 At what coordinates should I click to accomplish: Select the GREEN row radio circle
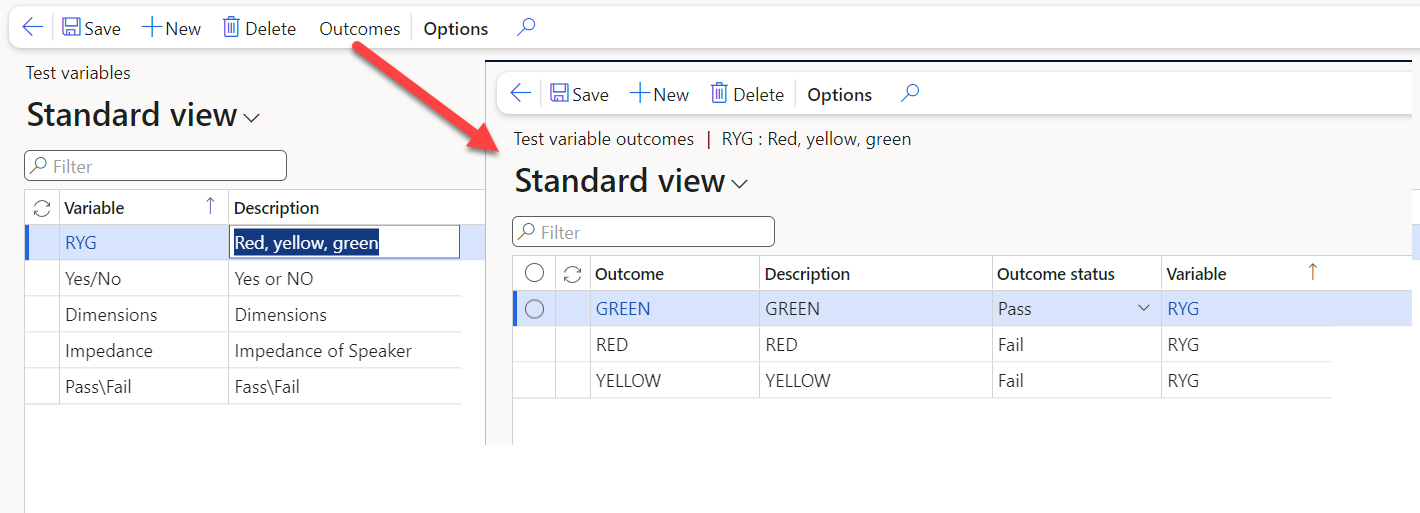click(535, 309)
